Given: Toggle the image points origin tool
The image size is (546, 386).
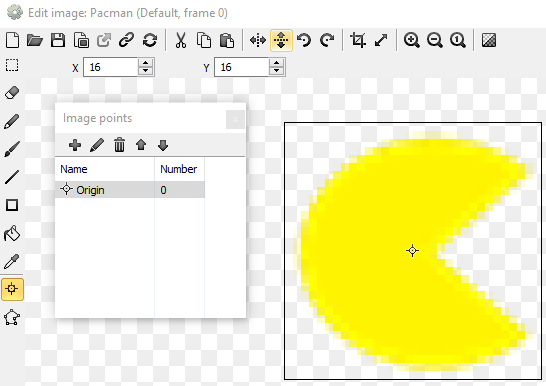Looking at the screenshot, I should coord(12,289).
